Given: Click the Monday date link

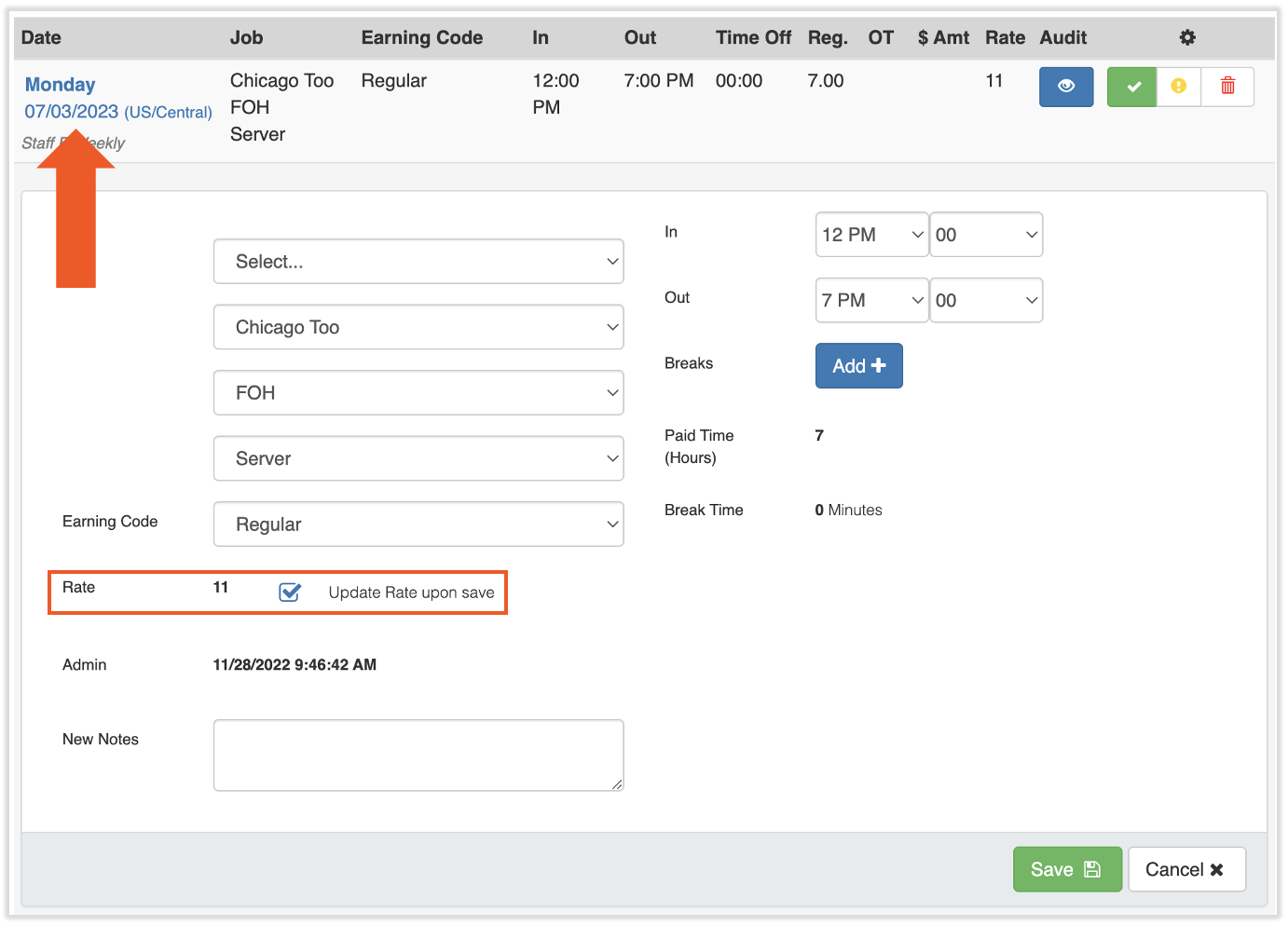Looking at the screenshot, I should (x=61, y=85).
